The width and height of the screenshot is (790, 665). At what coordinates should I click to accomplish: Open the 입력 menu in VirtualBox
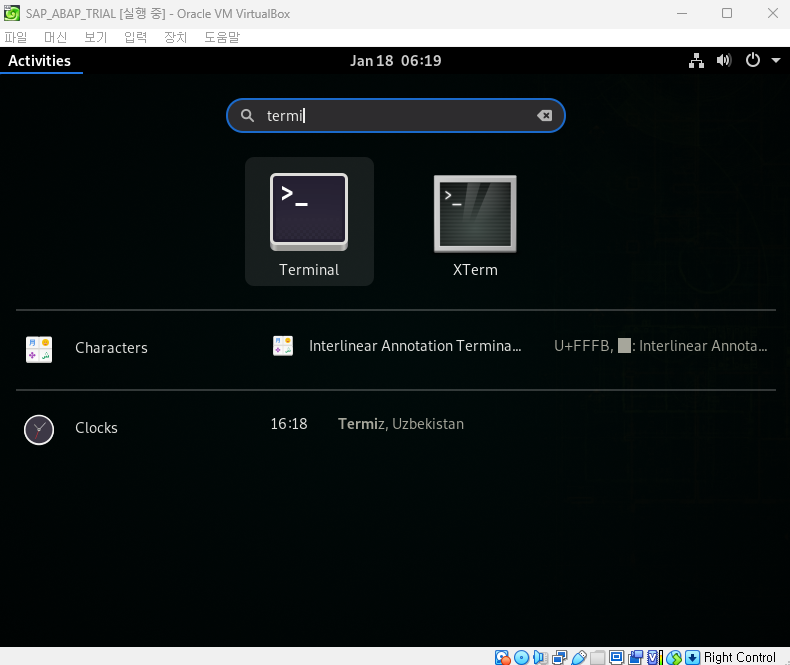tap(136, 37)
